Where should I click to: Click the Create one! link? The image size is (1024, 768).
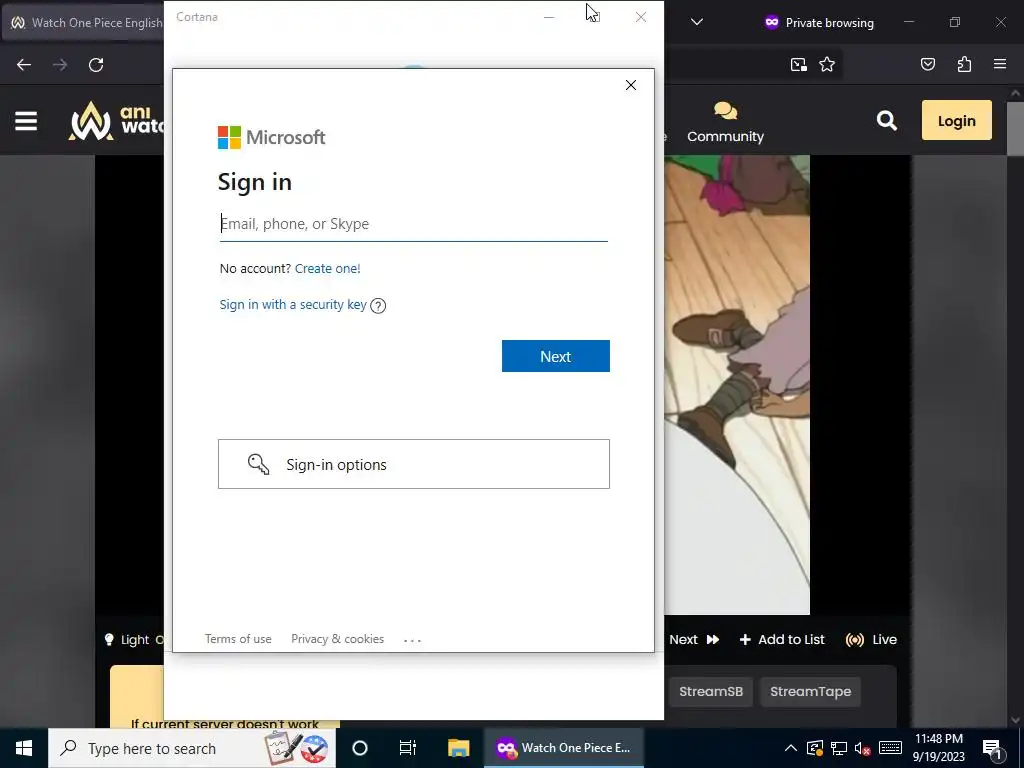pos(327,268)
